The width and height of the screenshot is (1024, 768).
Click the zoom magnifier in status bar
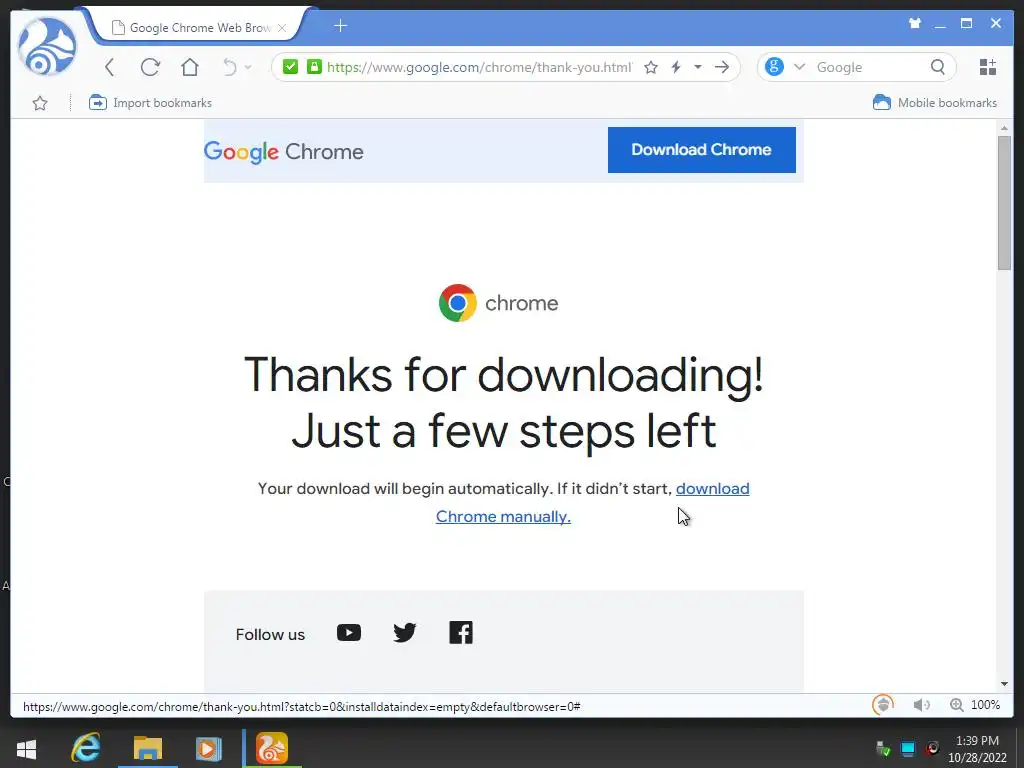click(x=957, y=705)
